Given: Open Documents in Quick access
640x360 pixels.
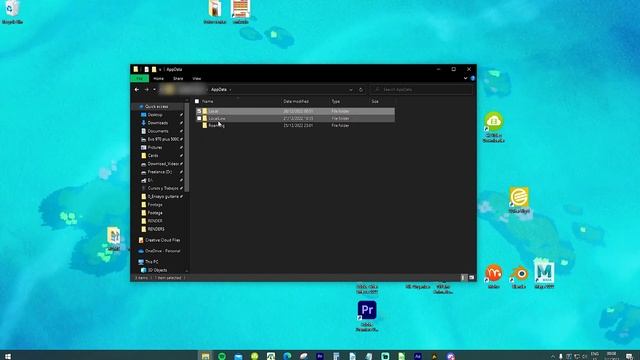Looking at the screenshot, I should 158,131.
